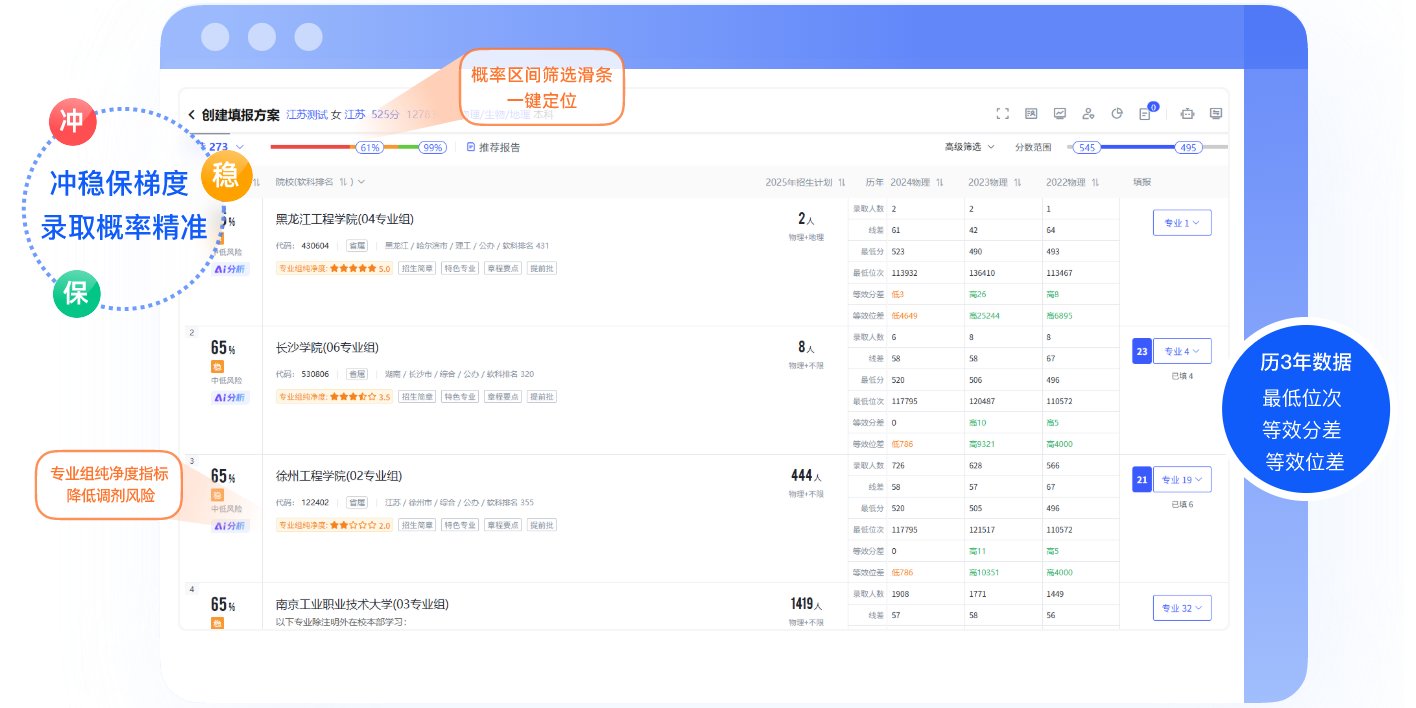Open the trend chart icon in toolbar
The height and width of the screenshot is (708, 1416).
(x=1060, y=114)
